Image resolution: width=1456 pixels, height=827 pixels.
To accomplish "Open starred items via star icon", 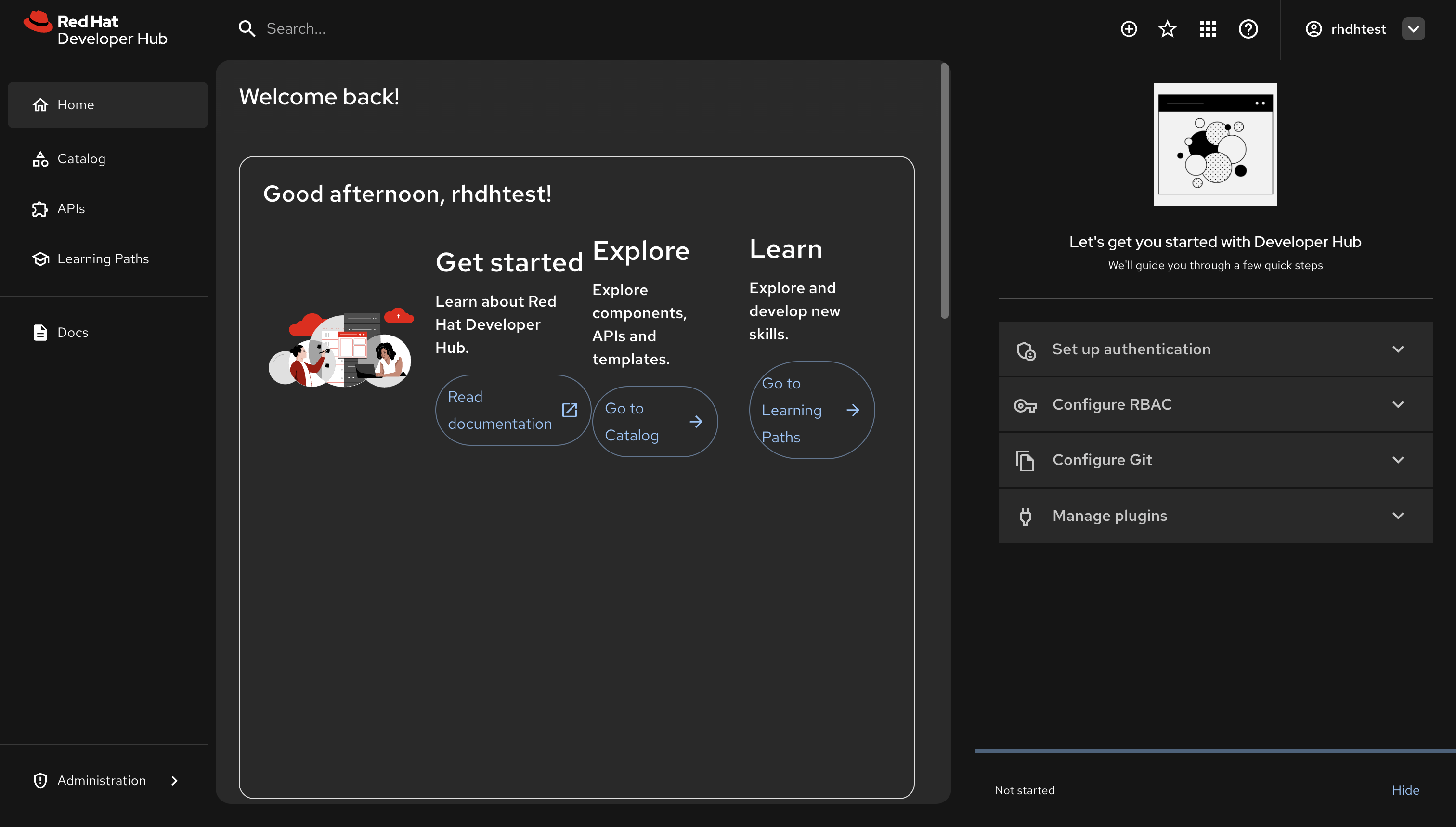I will coord(1168,29).
